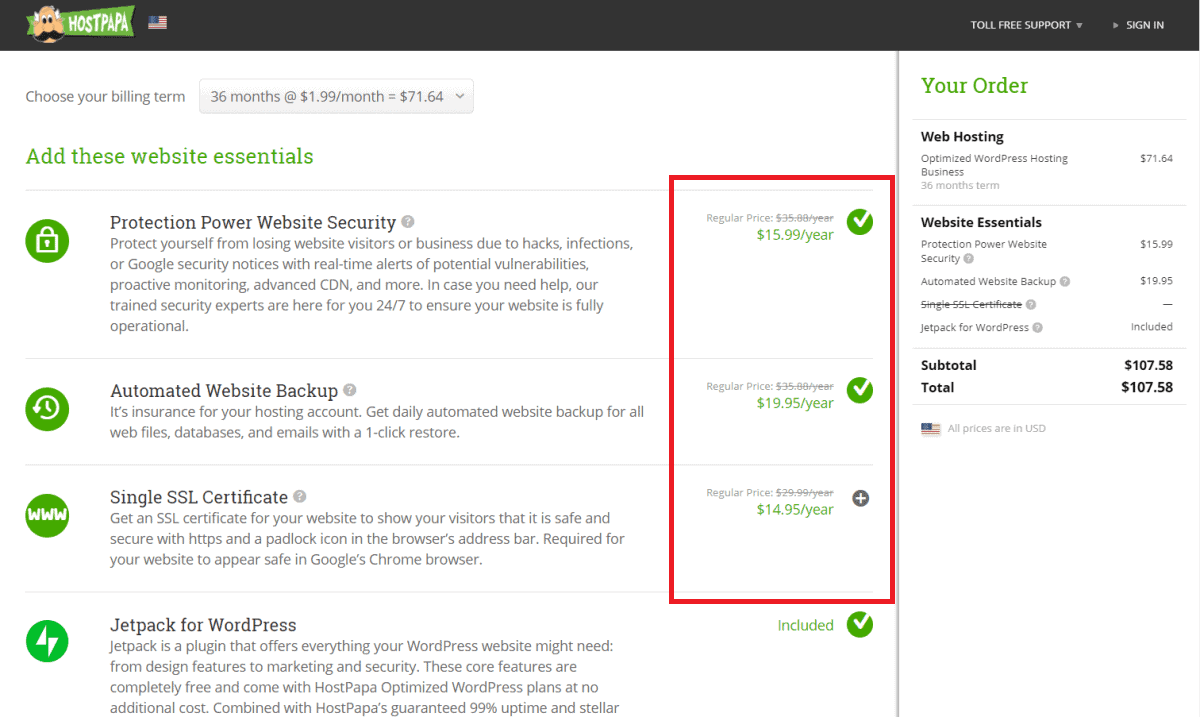Toggle the Jetpack for WordPress included checkmark

click(860, 625)
